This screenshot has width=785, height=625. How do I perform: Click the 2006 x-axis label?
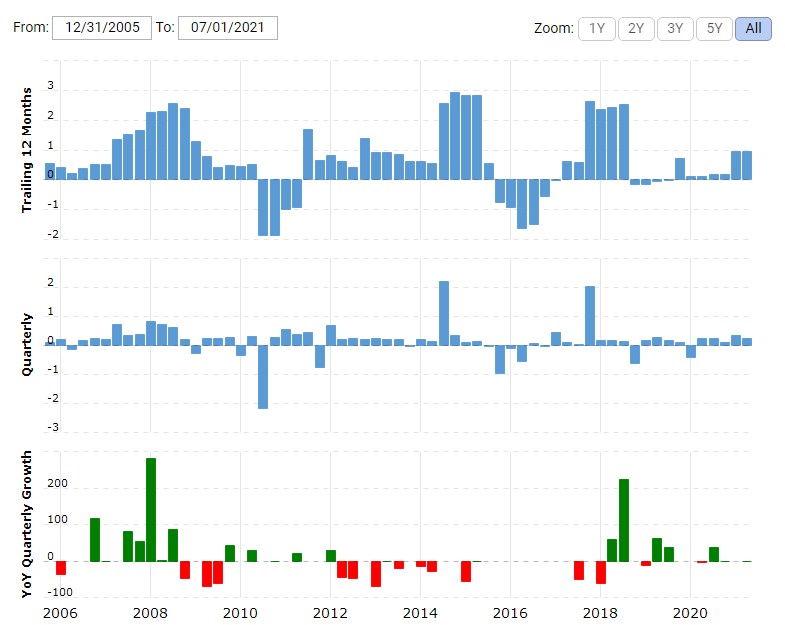tap(60, 613)
